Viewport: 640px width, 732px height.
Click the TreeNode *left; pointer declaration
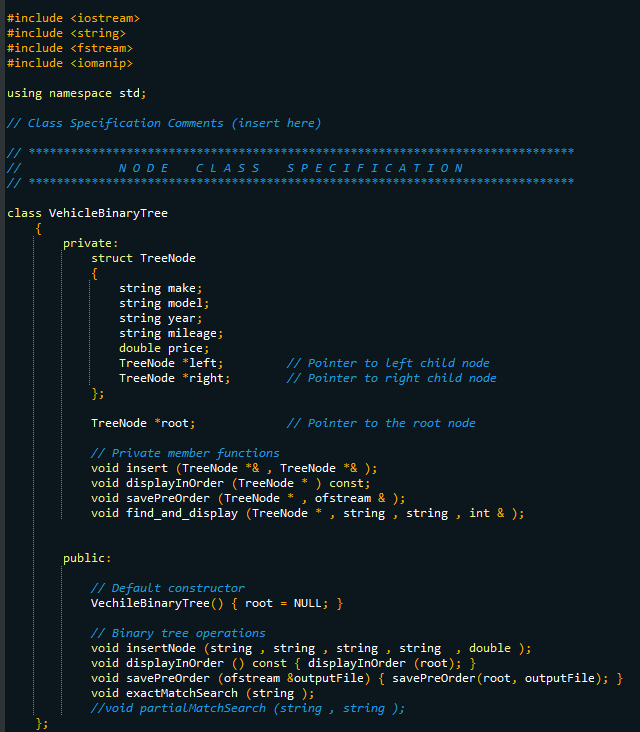[x=171, y=363]
